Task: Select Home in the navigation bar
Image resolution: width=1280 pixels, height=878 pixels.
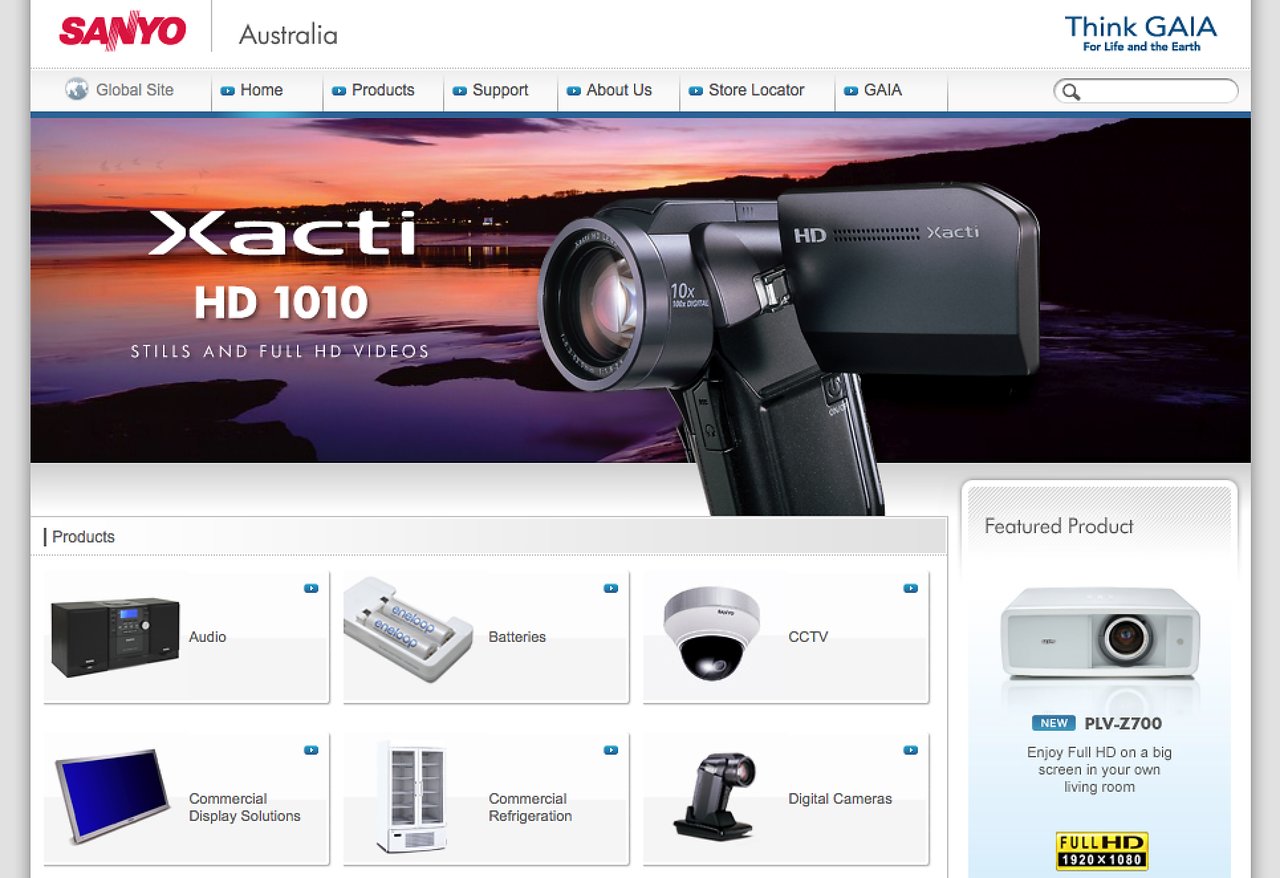Action: point(261,90)
